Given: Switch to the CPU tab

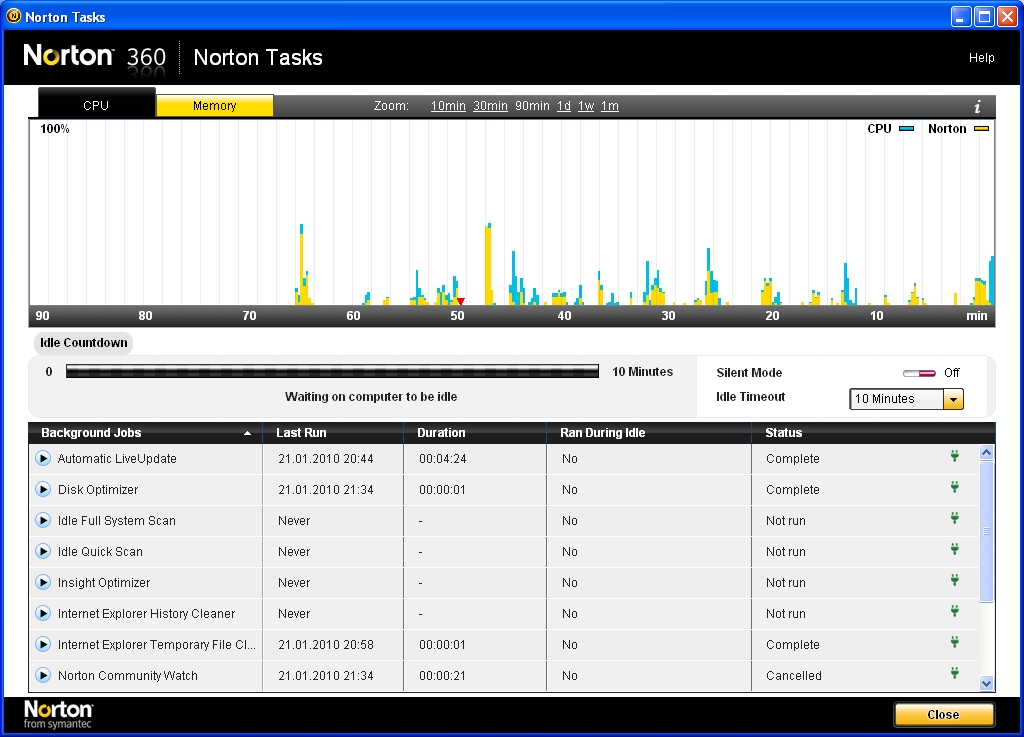Looking at the screenshot, I should coord(97,105).
